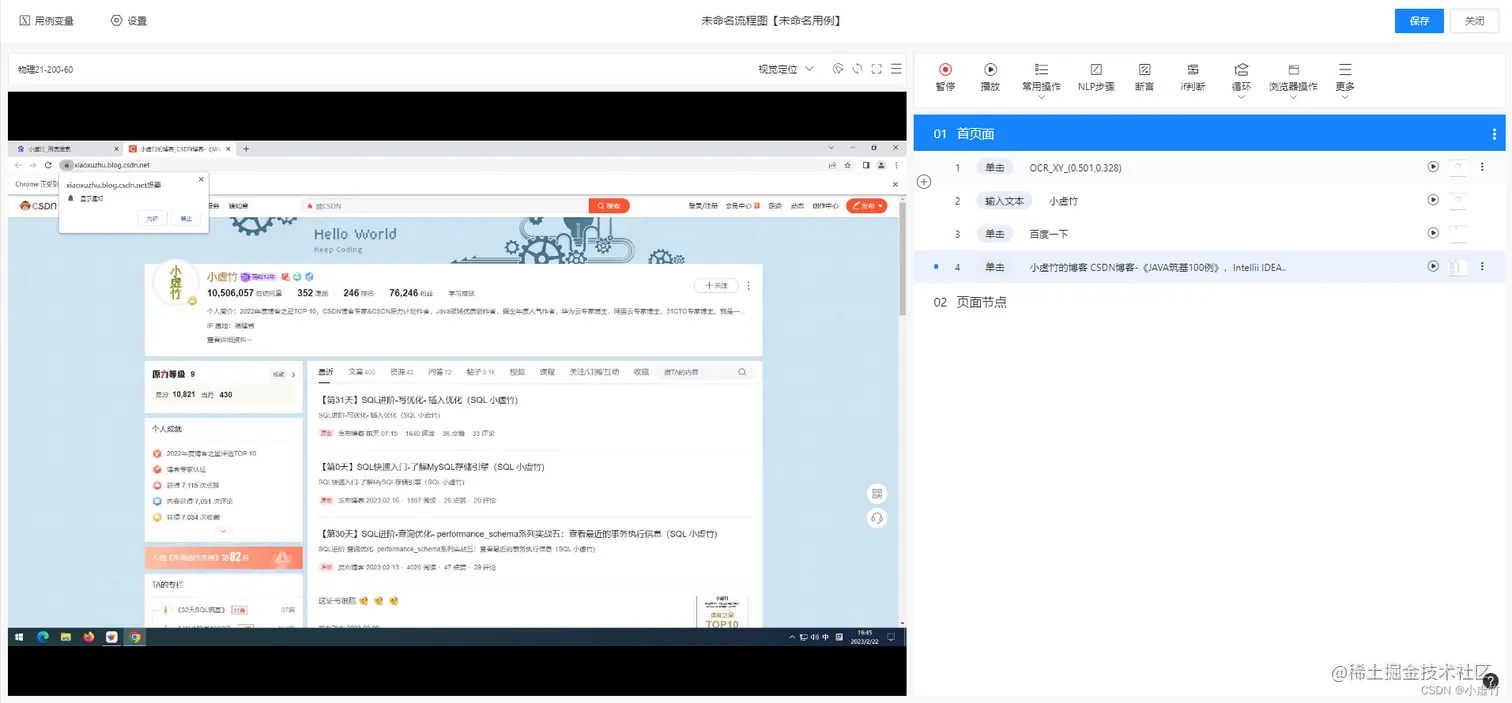Open a new Chrome tab with plus
This screenshot has width=1512, height=703.
246,149
